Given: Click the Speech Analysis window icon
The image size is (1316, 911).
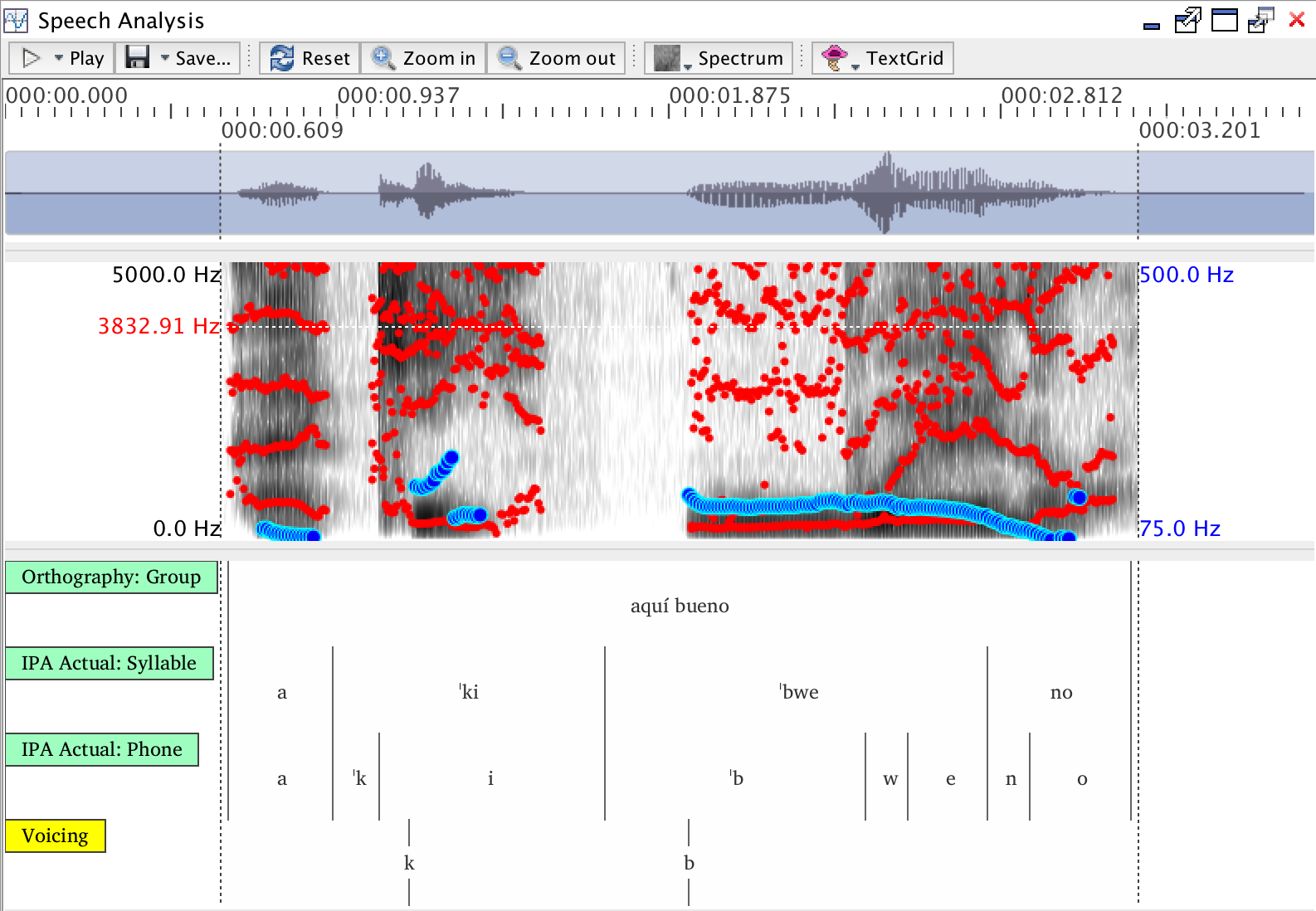Looking at the screenshot, I should 16,20.
